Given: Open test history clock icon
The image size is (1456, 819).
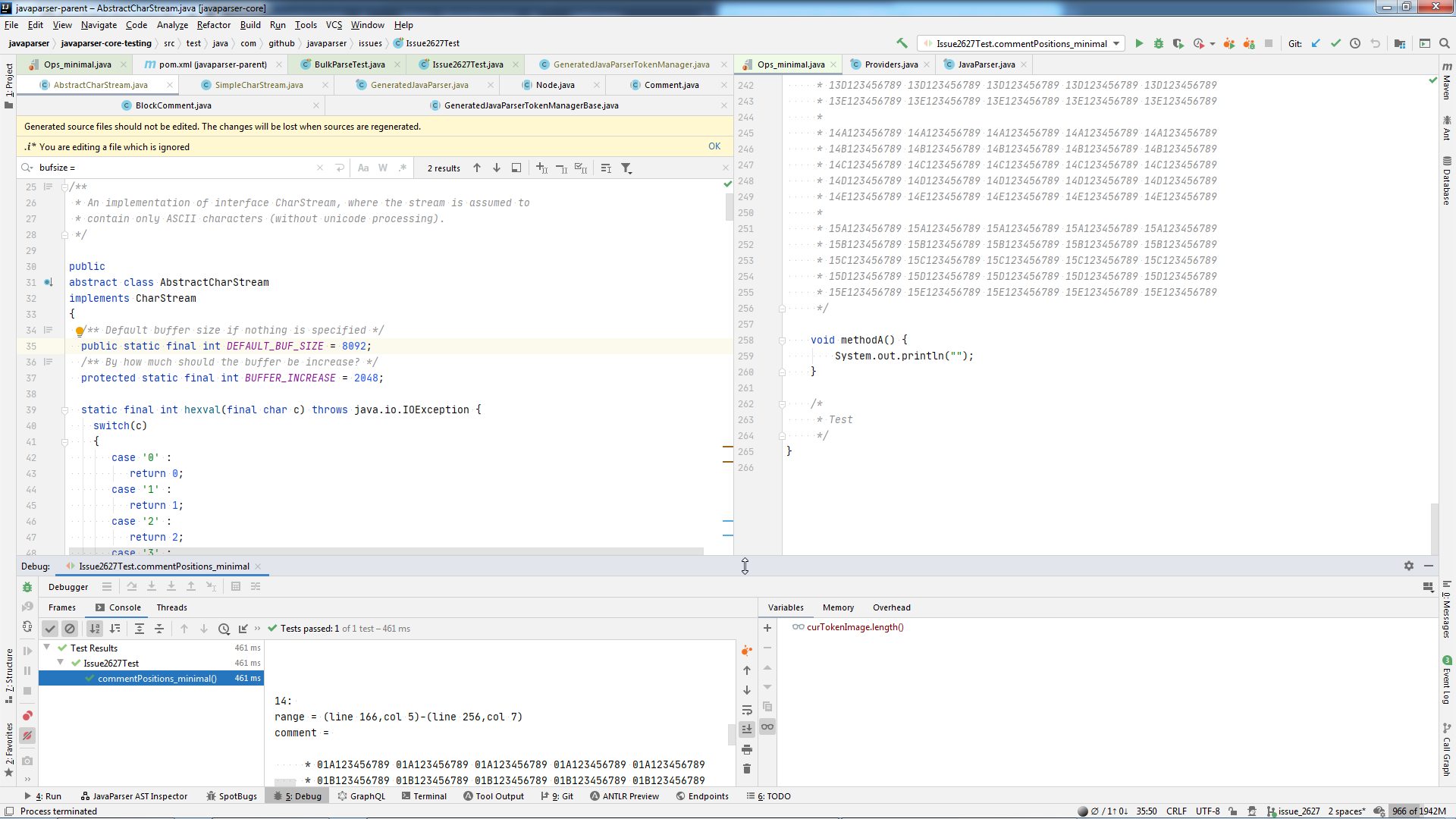Looking at the screenshot, I should click(x=224, y=629).
